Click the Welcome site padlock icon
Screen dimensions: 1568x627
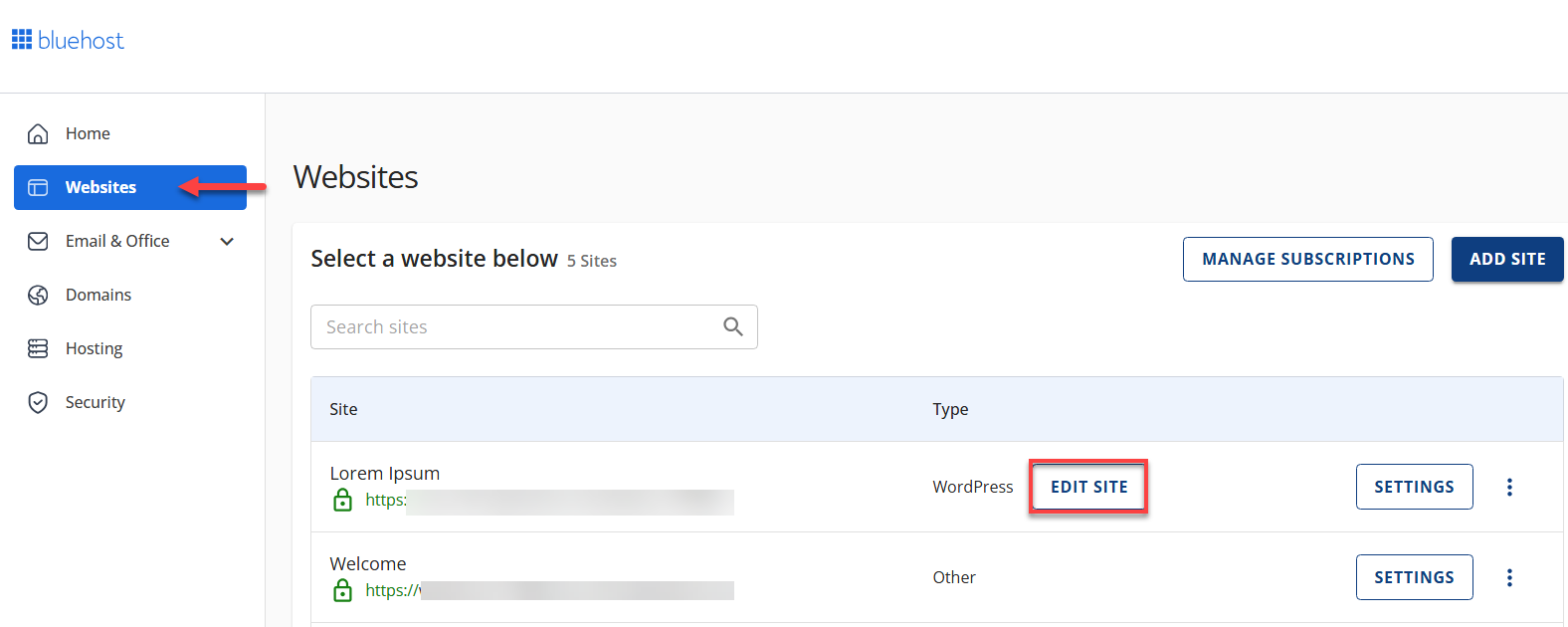tap(342, 590)
